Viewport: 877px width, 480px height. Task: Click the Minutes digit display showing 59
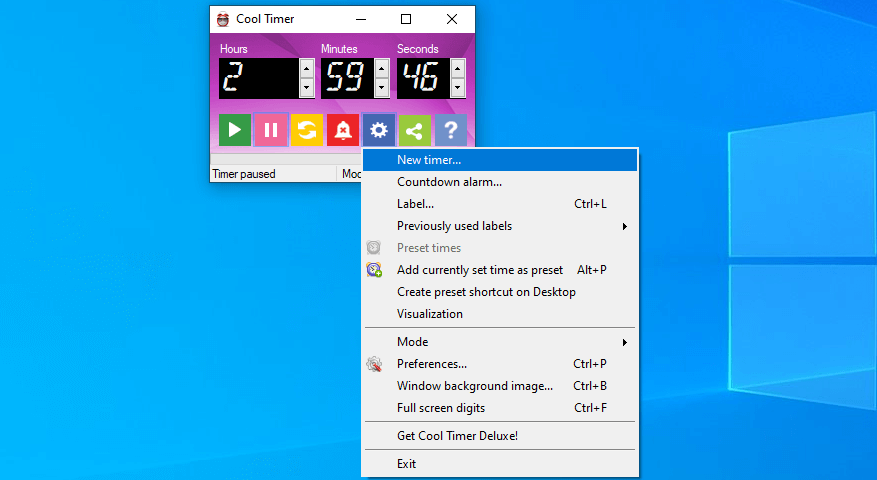(347, 78)
